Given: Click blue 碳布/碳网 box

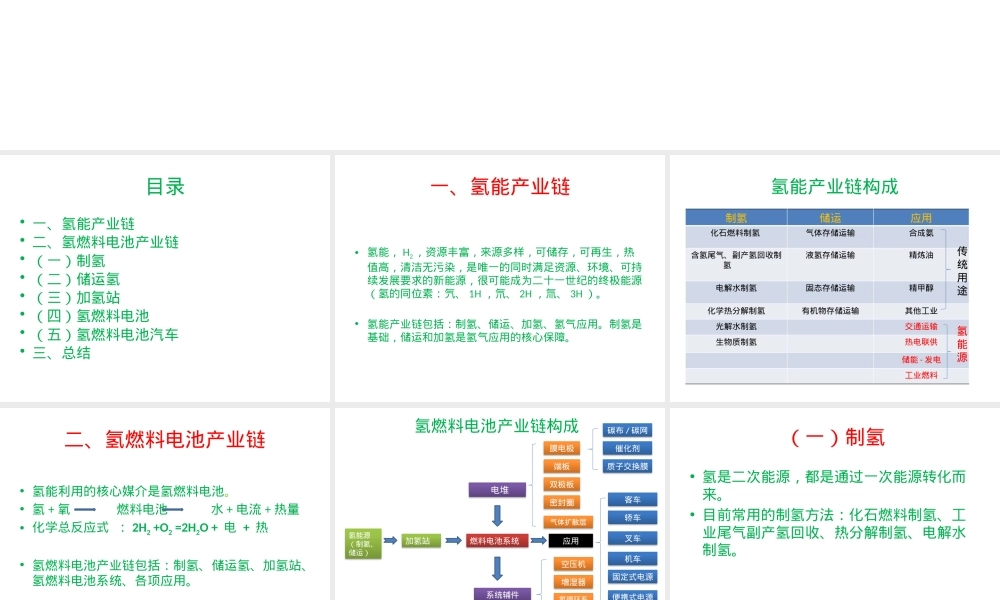Looking at the screenshot, I should (628, 430).
